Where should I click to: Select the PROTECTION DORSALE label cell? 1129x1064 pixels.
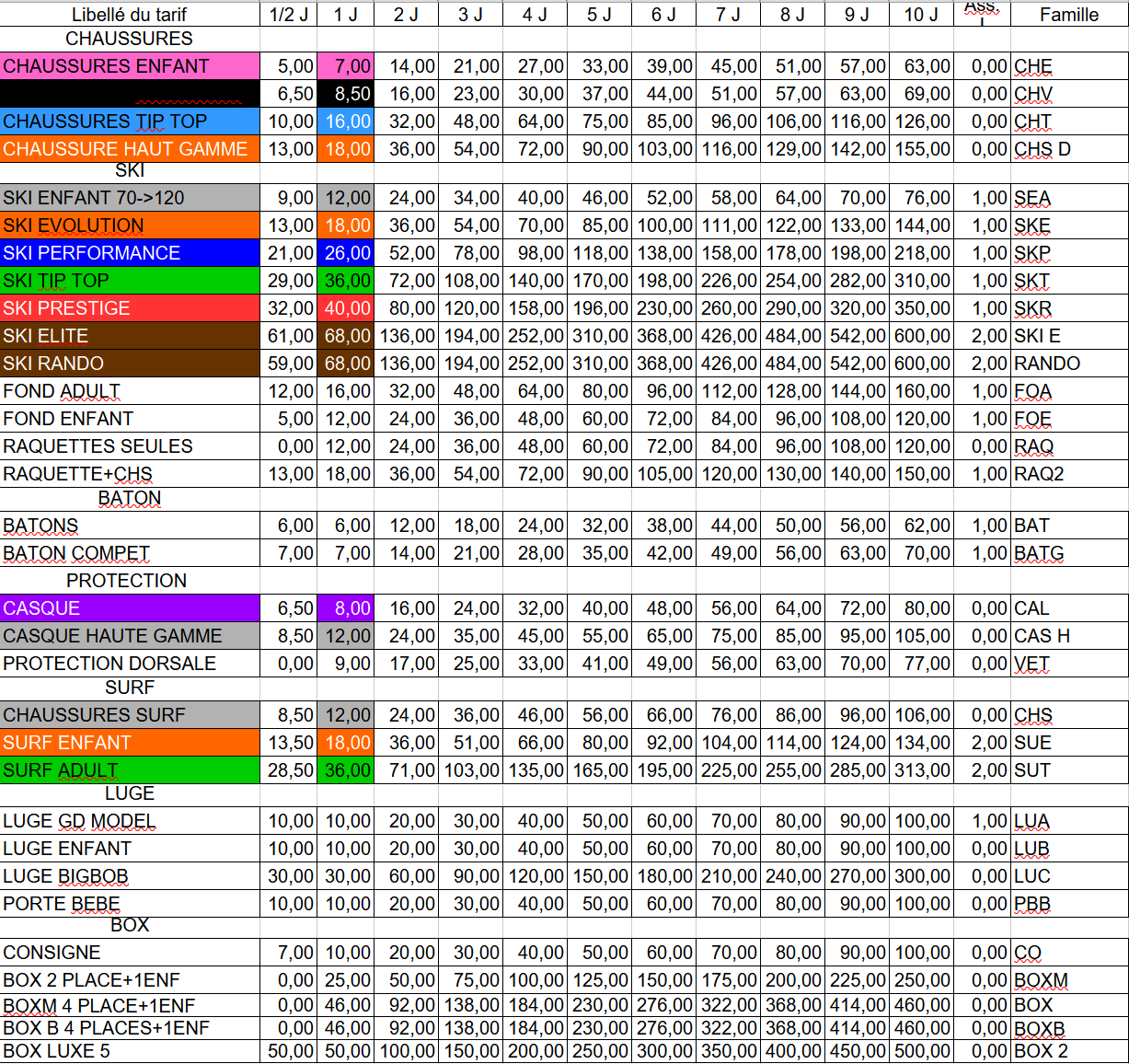point(130,664)
